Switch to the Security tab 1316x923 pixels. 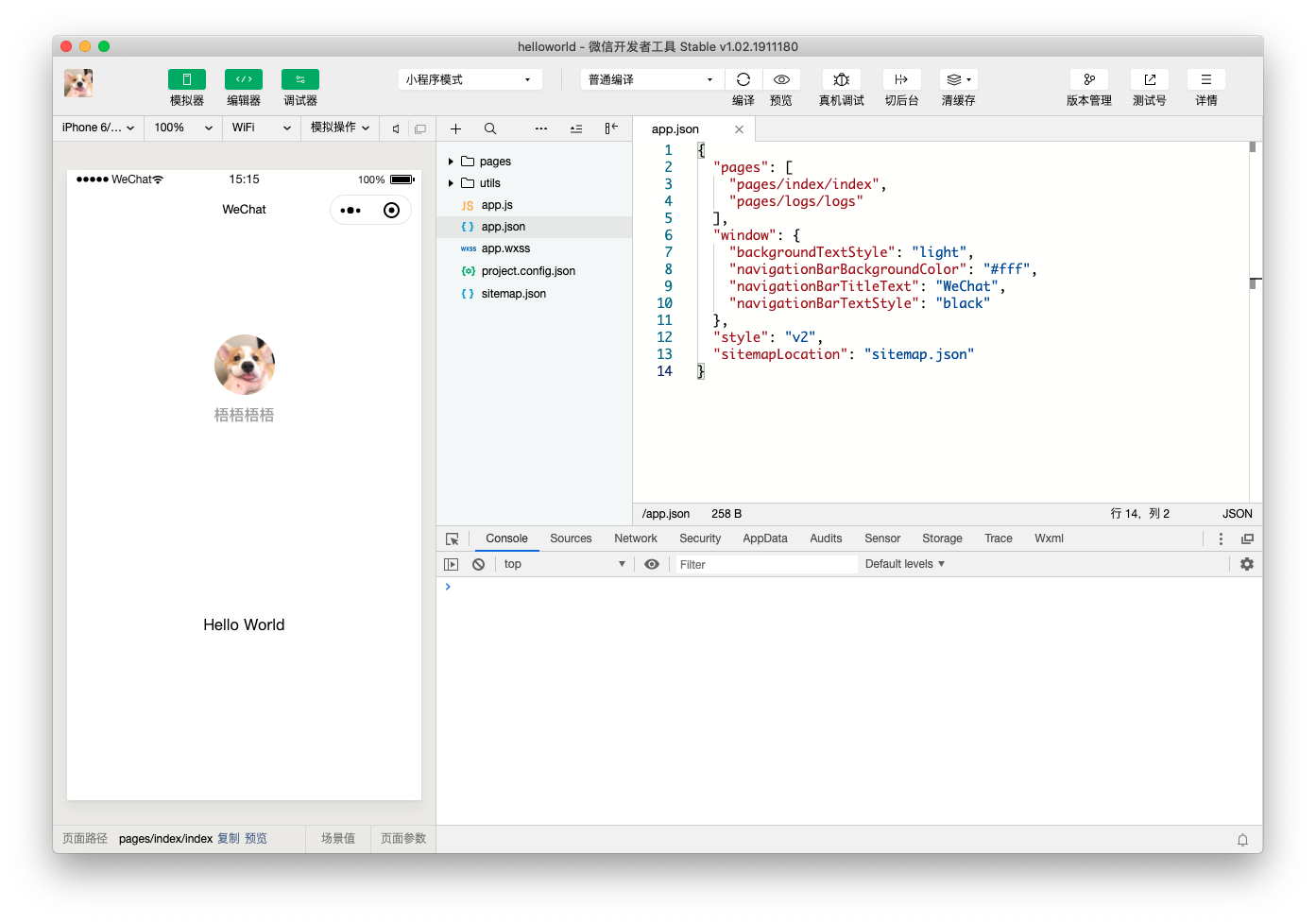pyautogui.click(x=700, y=538)
